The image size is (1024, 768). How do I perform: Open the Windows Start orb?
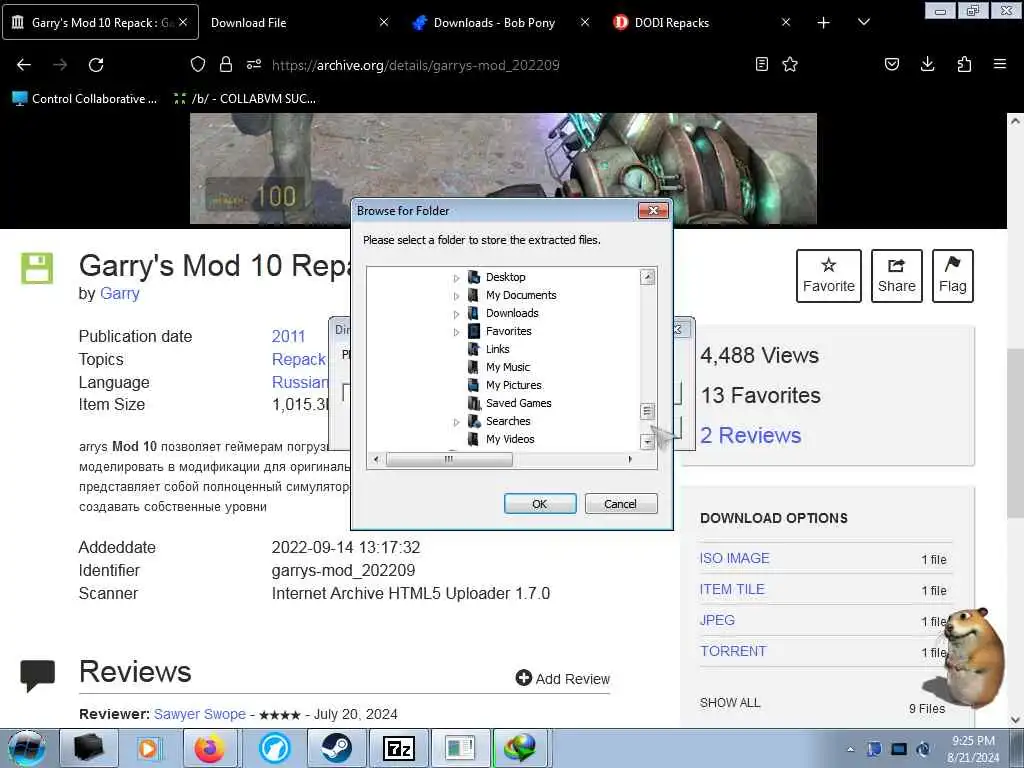pos(27,748)
